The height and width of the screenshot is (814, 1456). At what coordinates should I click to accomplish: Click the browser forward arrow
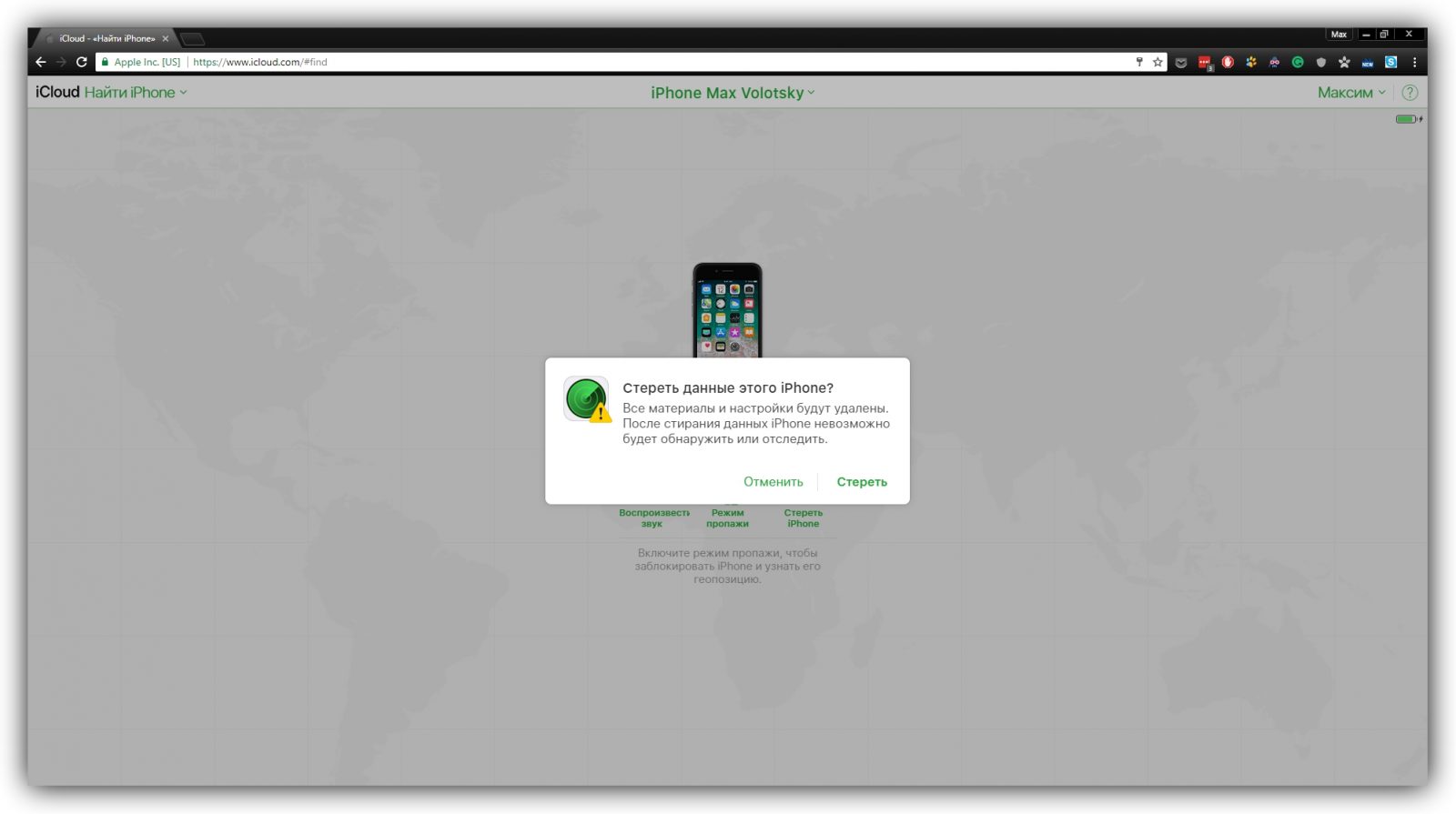61,62
